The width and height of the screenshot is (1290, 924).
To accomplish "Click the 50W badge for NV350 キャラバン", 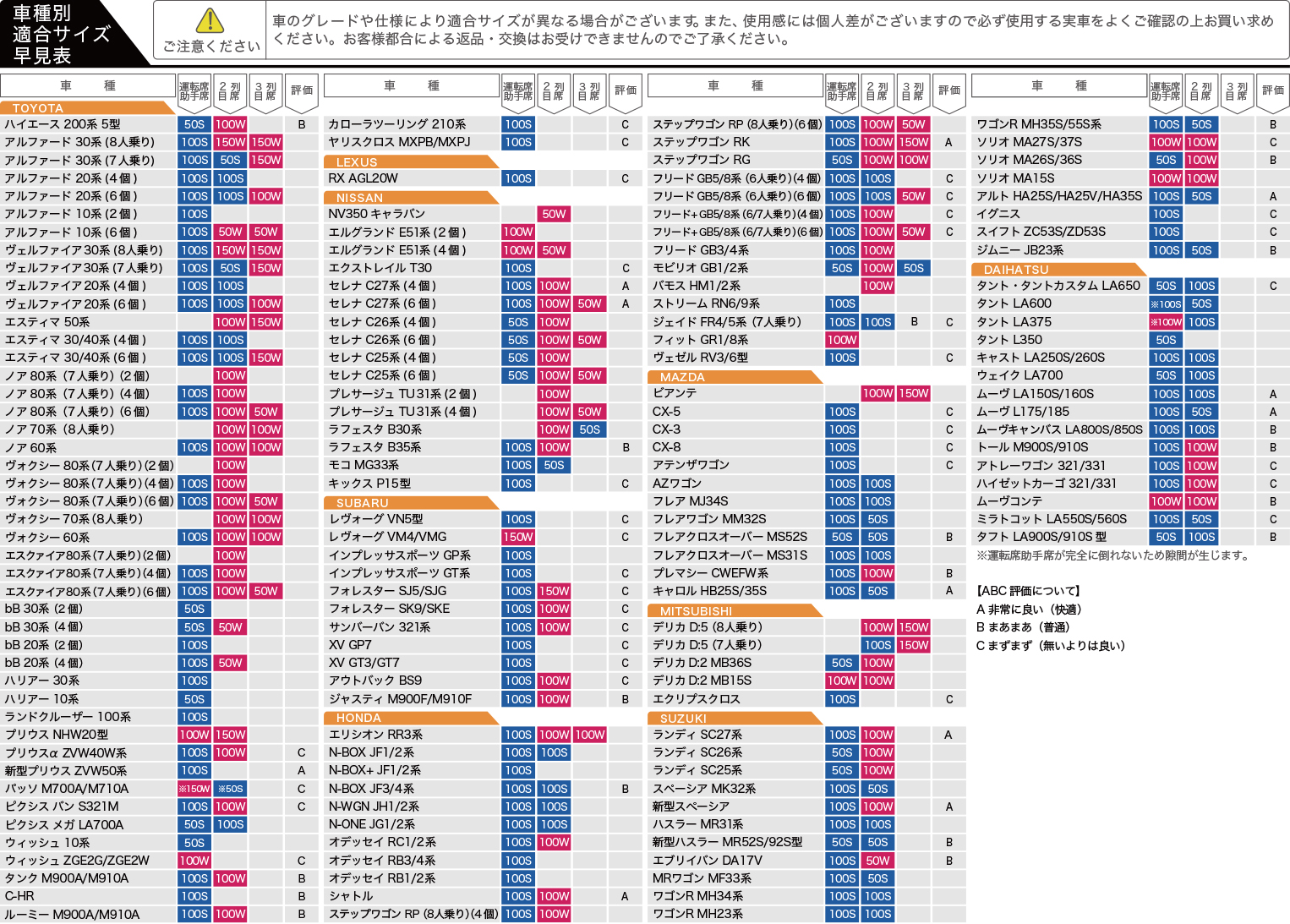I will click(x=554, y=214).
